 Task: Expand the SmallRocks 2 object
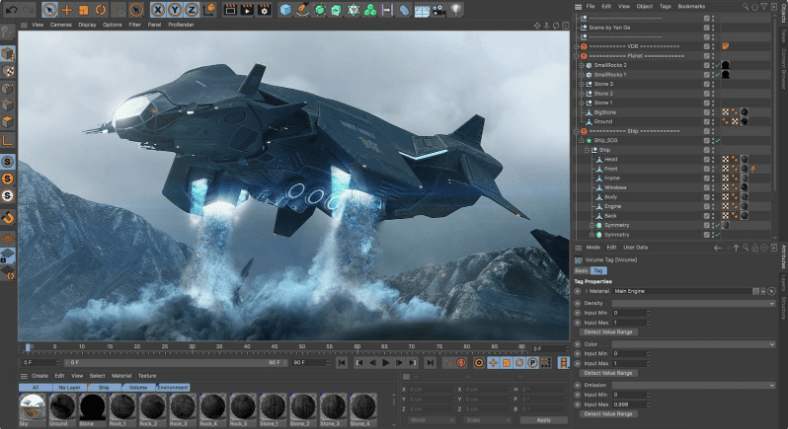click(x=581, y=65)
